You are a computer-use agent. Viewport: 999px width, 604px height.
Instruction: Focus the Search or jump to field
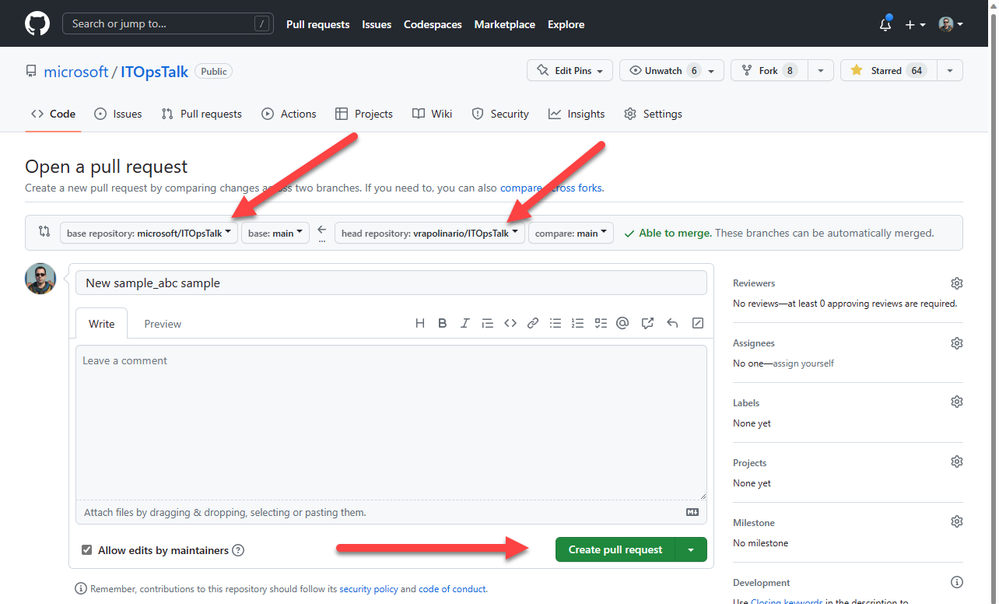(x=168, y=24)
